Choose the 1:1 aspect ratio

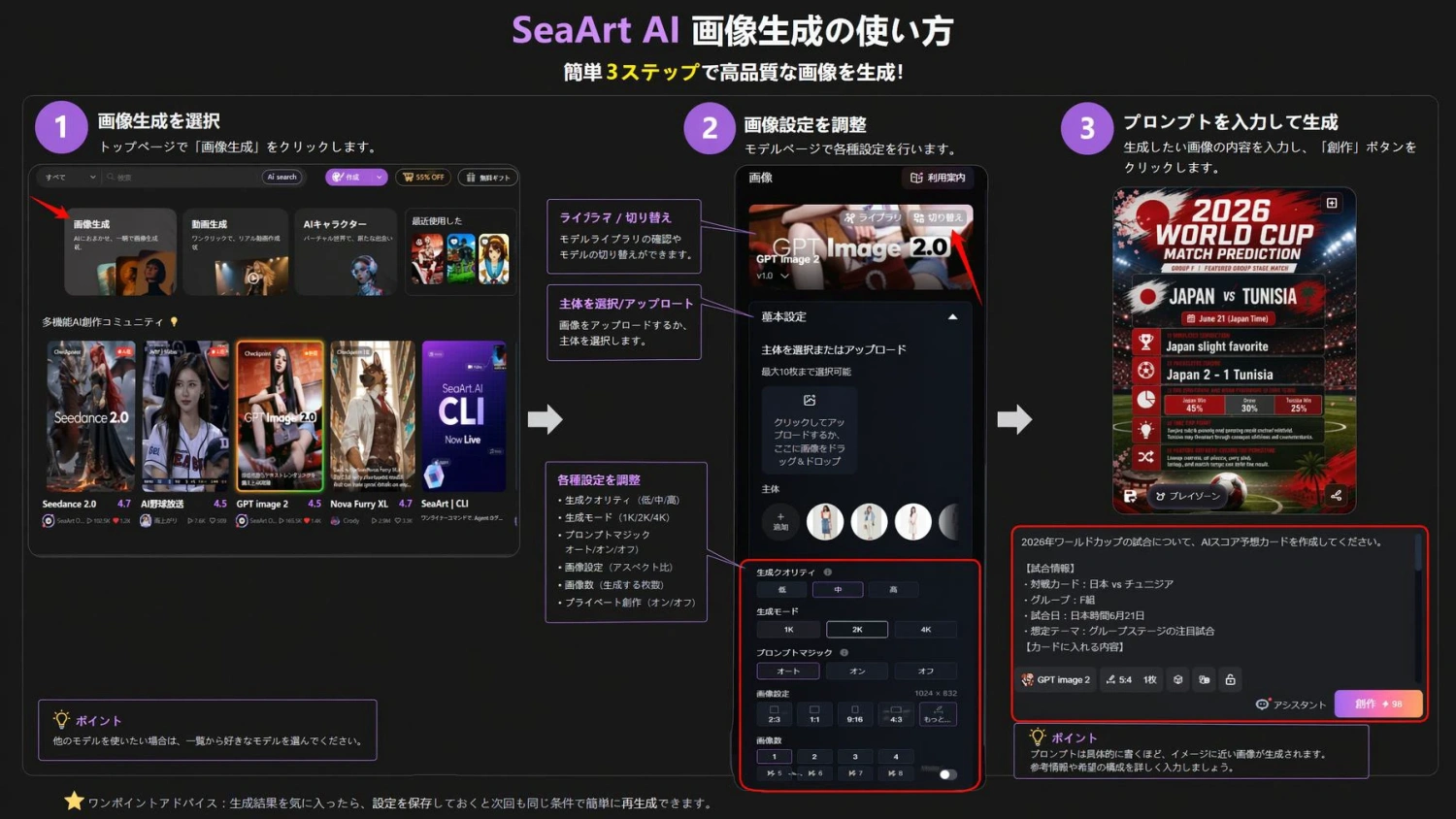tap(814, 714)
